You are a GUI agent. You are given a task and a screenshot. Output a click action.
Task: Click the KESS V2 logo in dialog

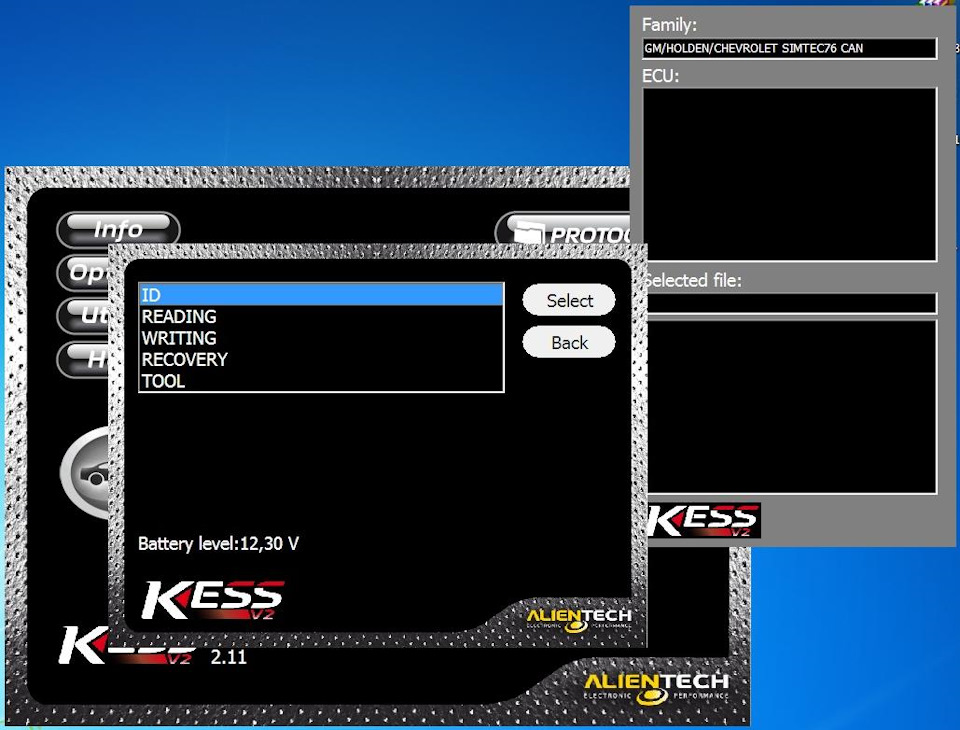coord(213,600)
